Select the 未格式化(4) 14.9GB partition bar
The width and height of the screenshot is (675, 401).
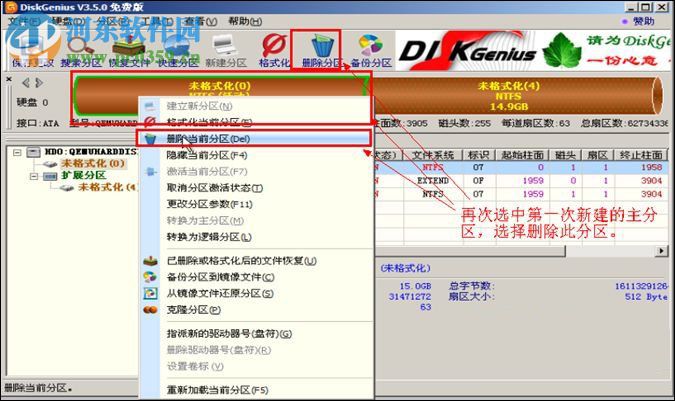[x=515, y=96]
